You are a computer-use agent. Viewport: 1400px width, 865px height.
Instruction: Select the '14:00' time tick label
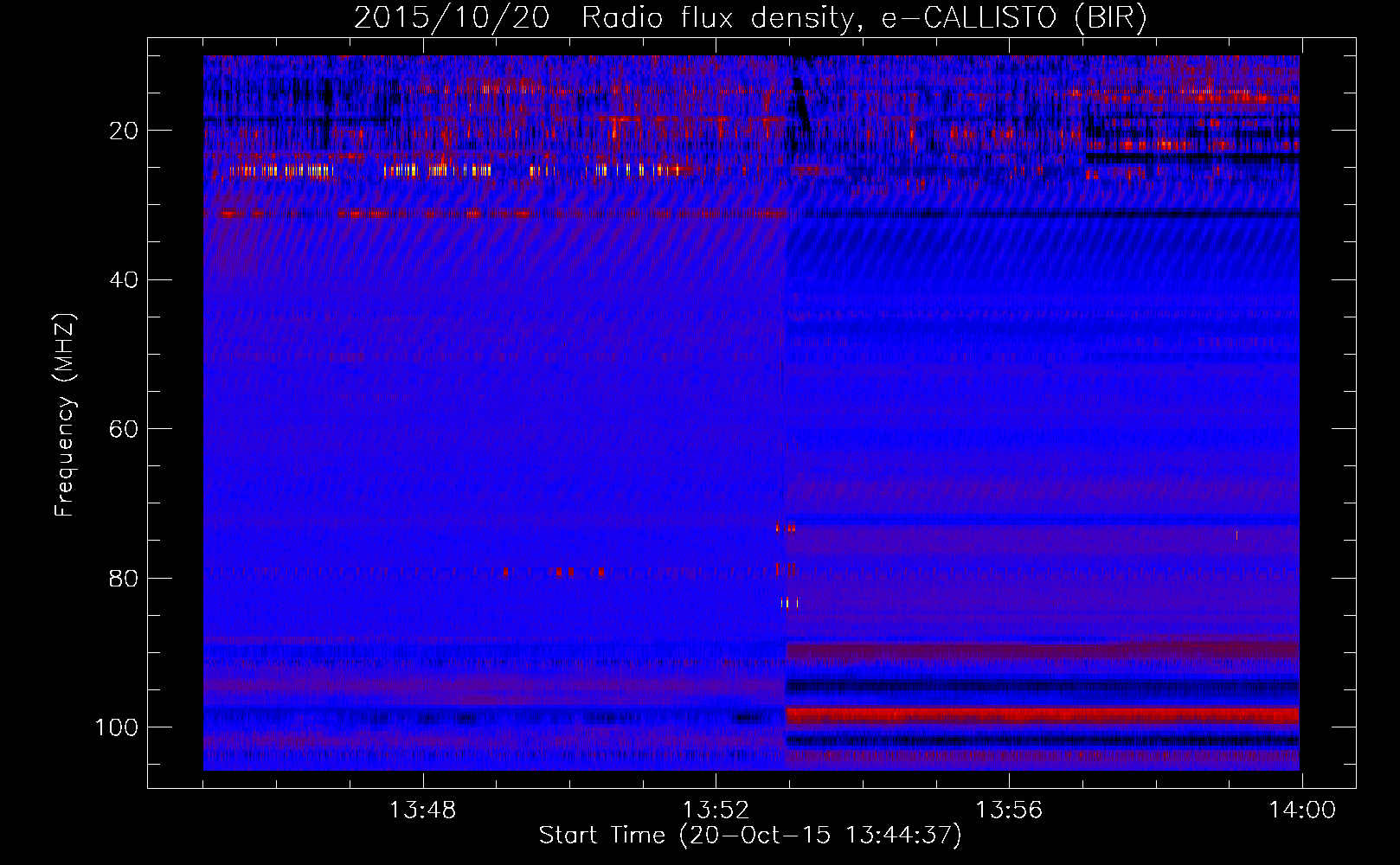(x=1302, y=811)
